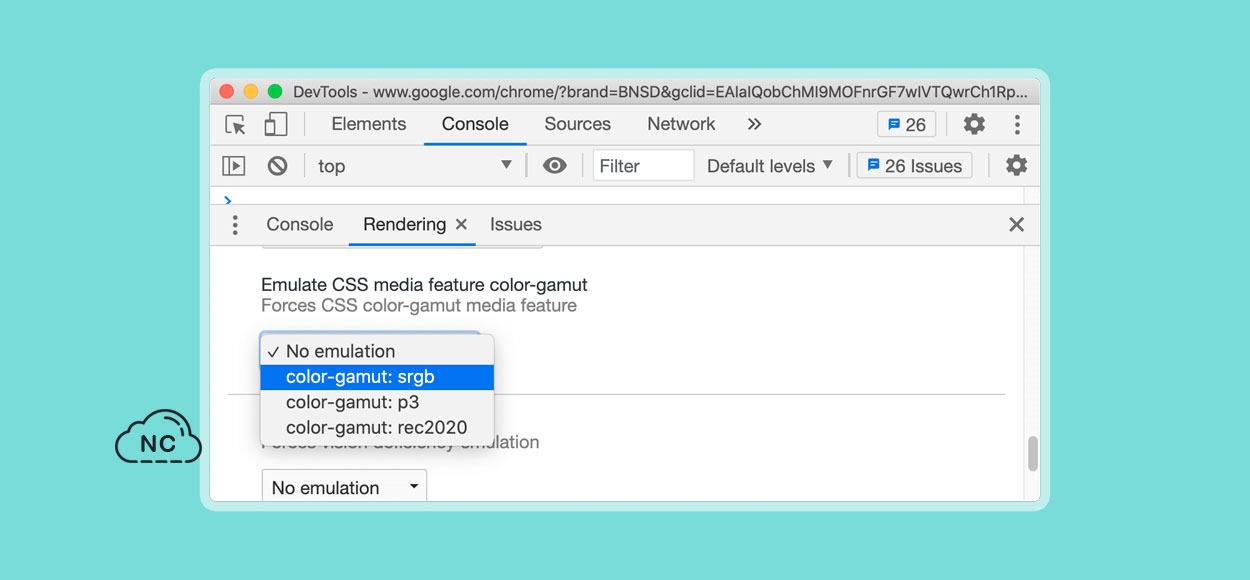Click the 26 messages badge icon
This screenshot has height=580, width=1250.
tap(907, 124)
